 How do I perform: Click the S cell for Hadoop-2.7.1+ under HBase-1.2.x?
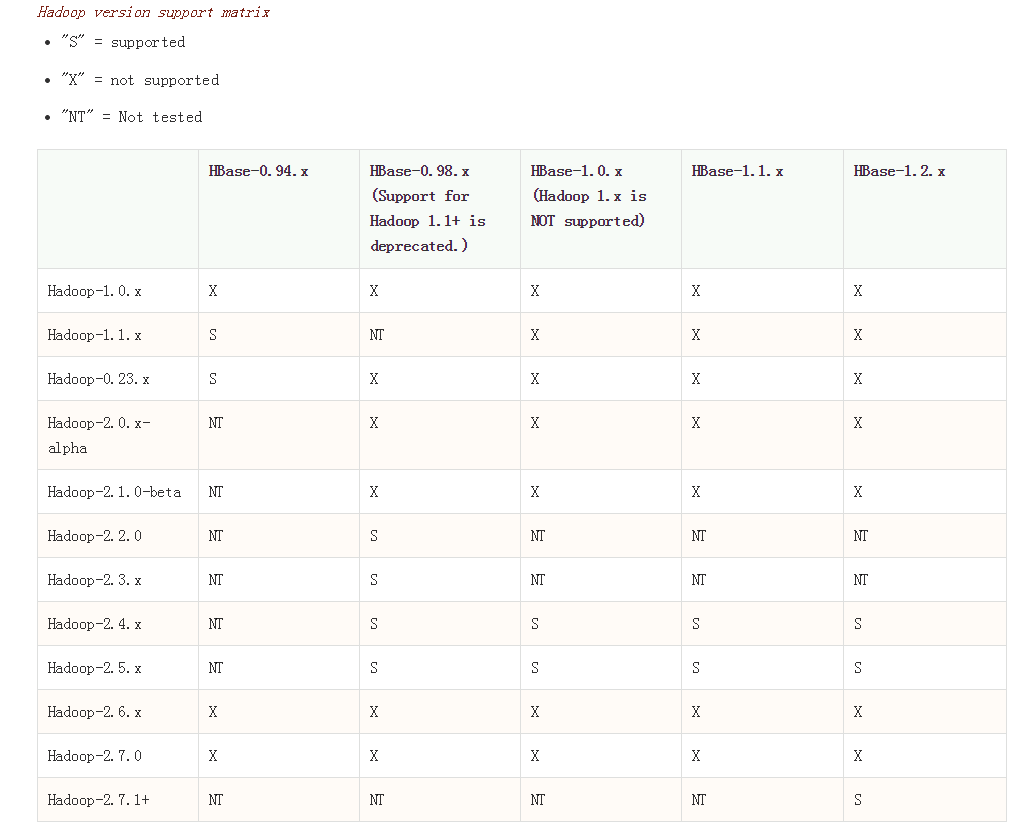point(857,800)
